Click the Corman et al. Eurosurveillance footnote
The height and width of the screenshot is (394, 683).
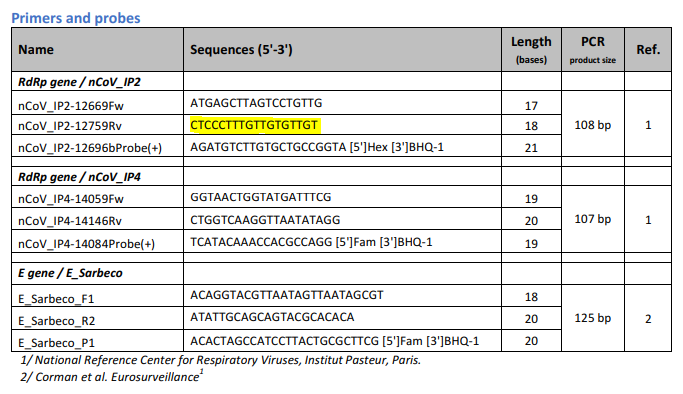point(112,376)
